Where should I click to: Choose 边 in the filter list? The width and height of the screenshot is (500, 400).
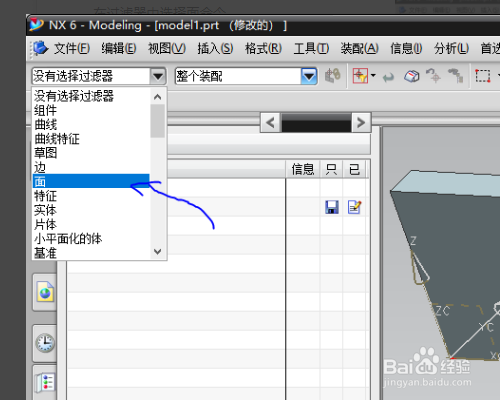[91, 167]
